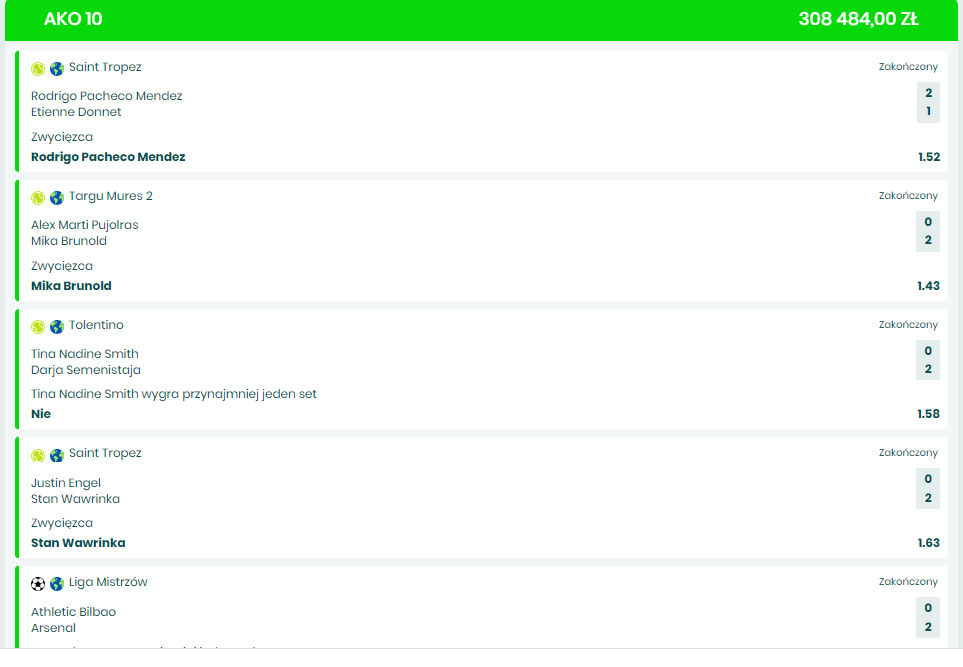This screenshot has width=963, height=667.
Task: Click the globe icon next to Tolentino
Action: tap(57, 327)
